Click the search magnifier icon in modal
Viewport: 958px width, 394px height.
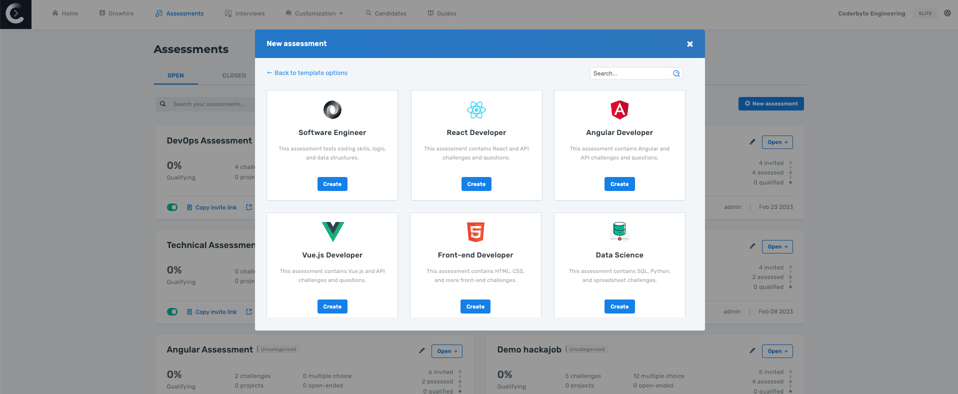676,73
